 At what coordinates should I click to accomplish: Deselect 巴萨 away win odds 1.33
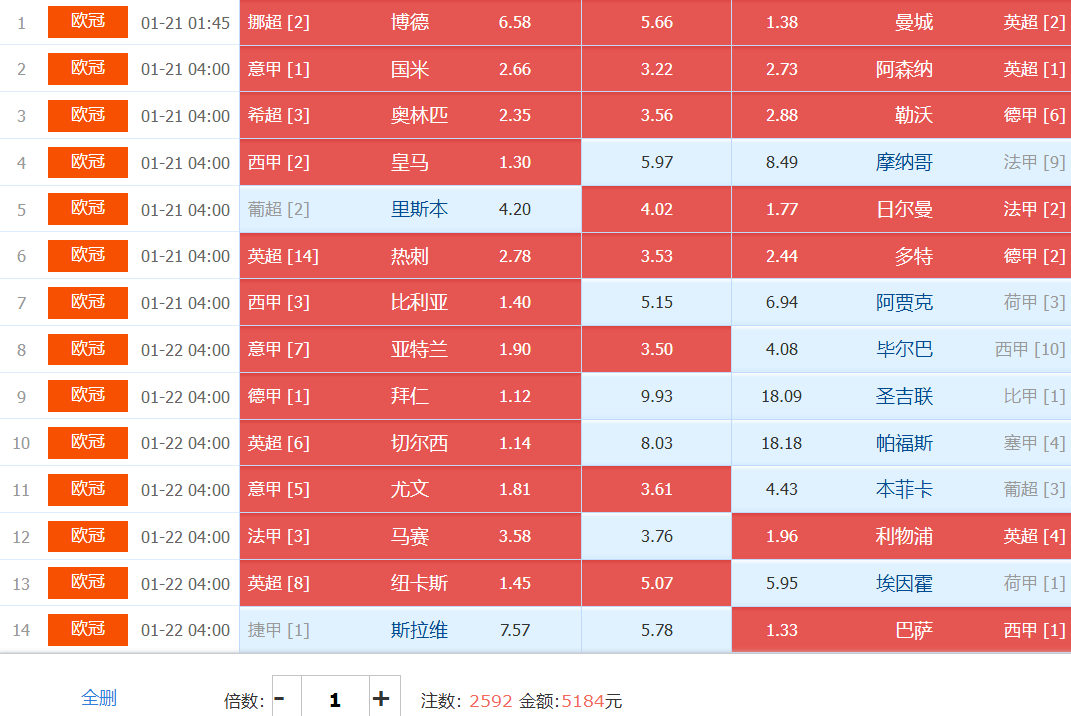click(x=782, y=631)
